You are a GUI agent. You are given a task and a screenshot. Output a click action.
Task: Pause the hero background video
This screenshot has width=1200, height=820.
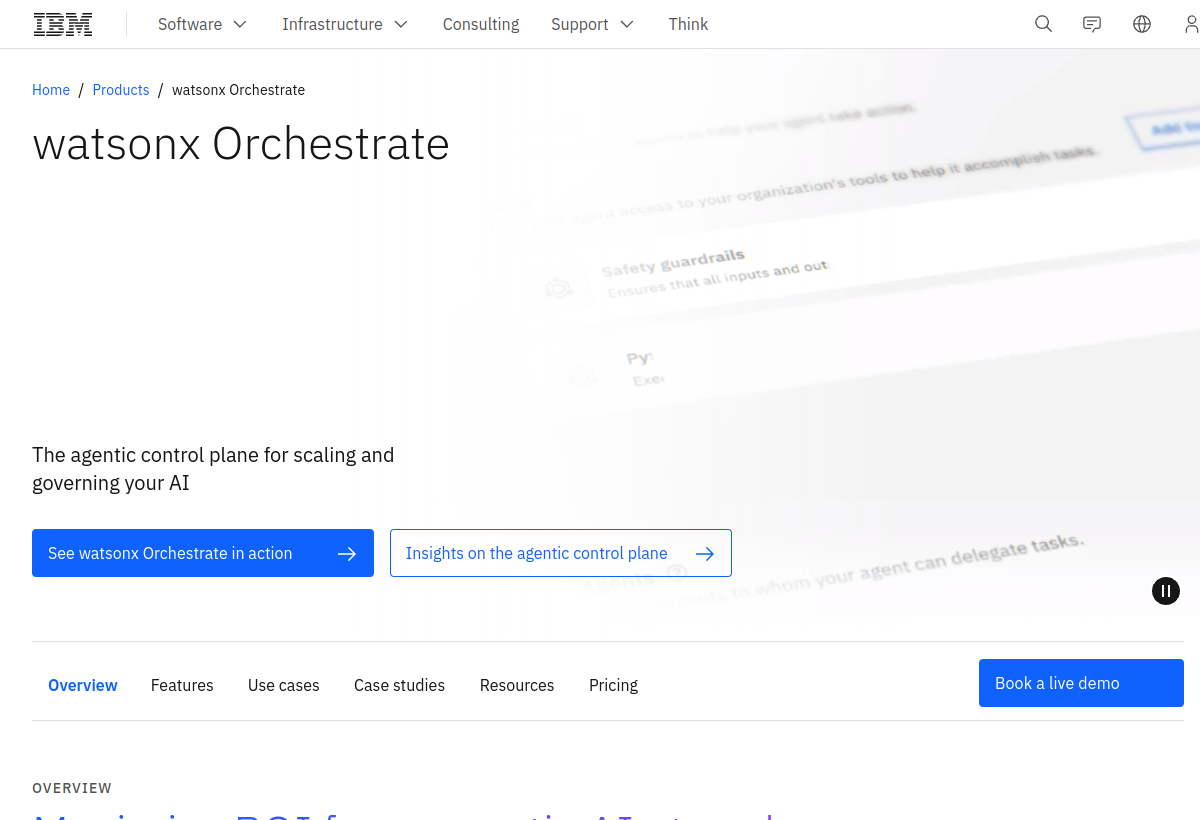(1166, 591)
